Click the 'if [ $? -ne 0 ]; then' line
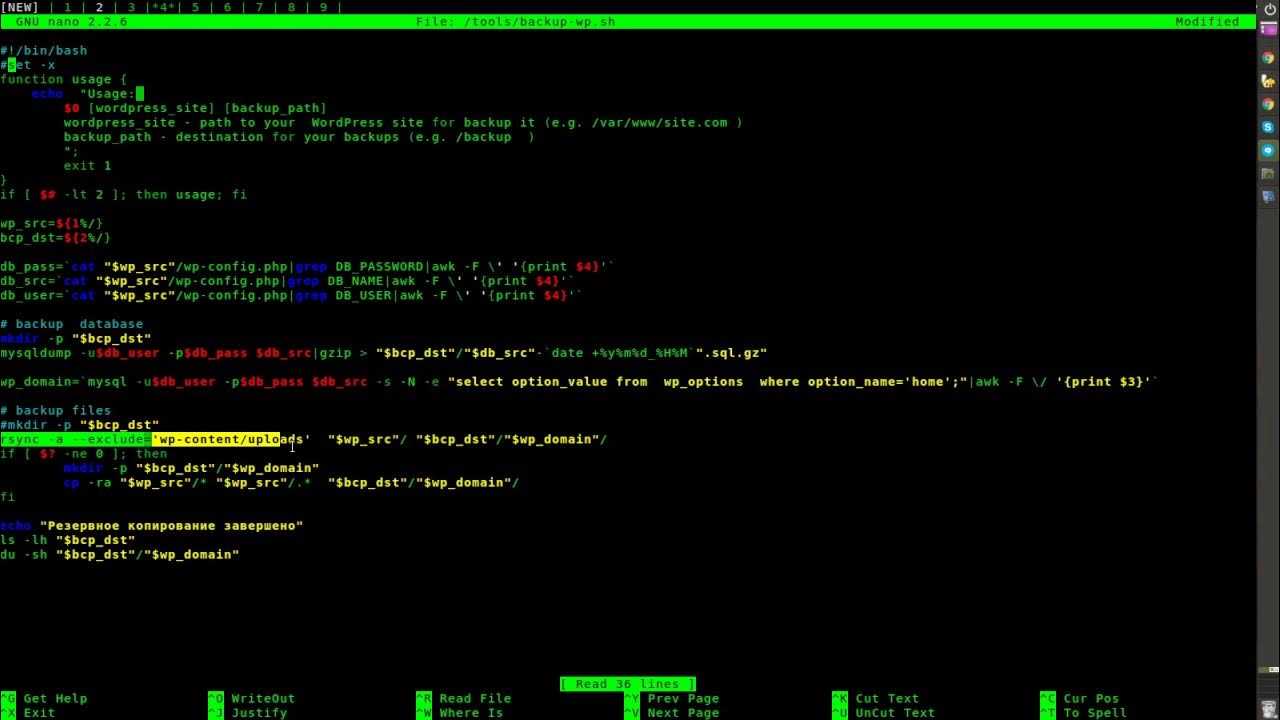Screen dimensions: 1280x720 tap(84, 454)
